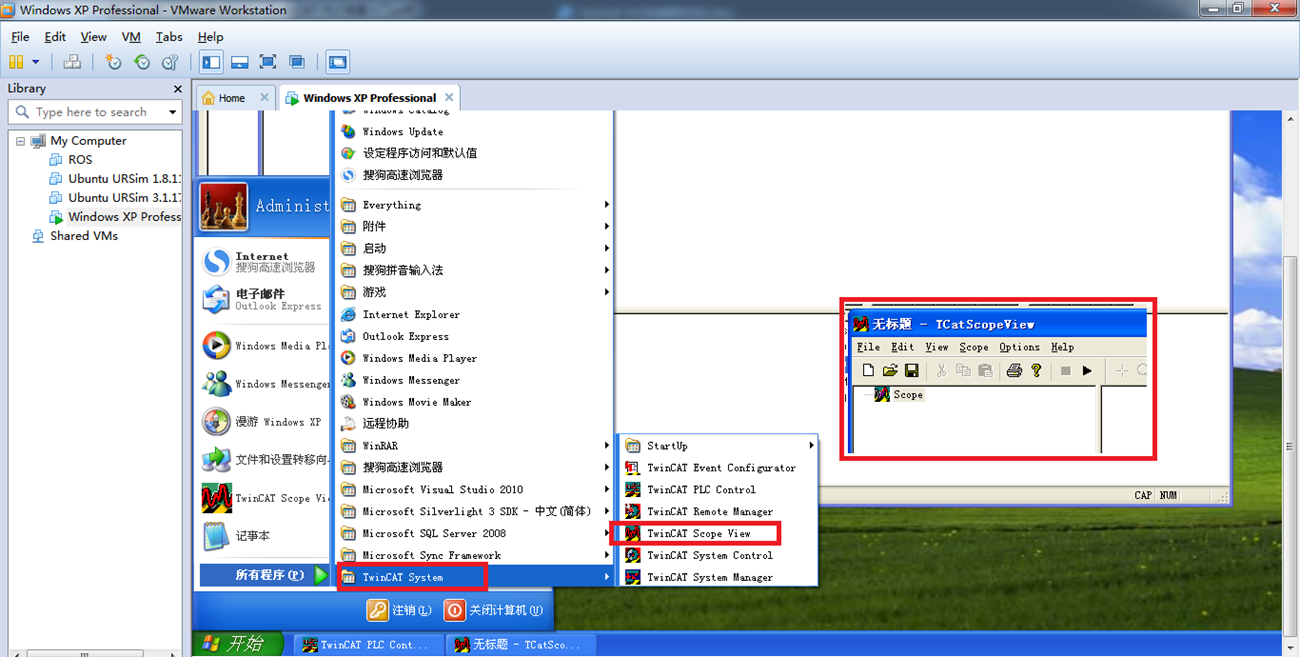Open the power options dropdown arrow
This screenshot has height=657, width=1300.
click(36, 62)
